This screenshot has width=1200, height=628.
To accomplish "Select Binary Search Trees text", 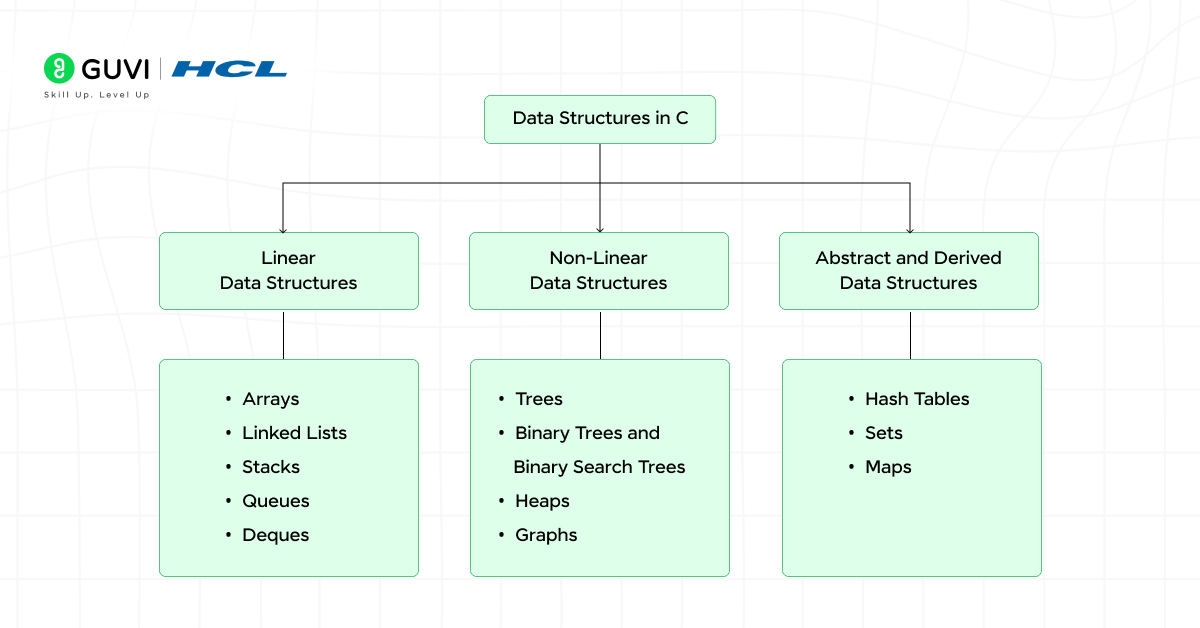I will click(x=599, y=467).
